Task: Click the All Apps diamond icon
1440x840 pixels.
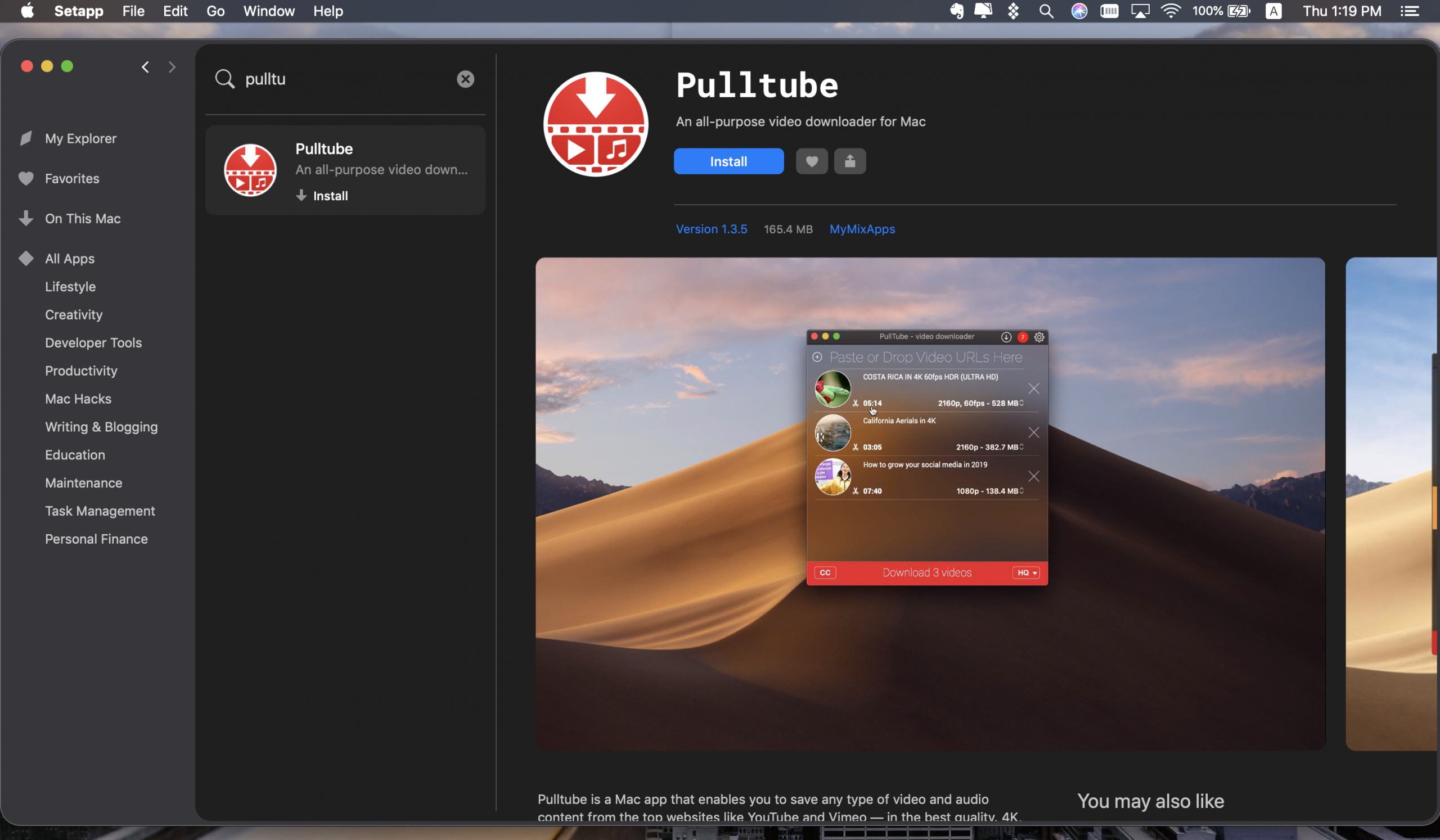Action: coord(26,258)
